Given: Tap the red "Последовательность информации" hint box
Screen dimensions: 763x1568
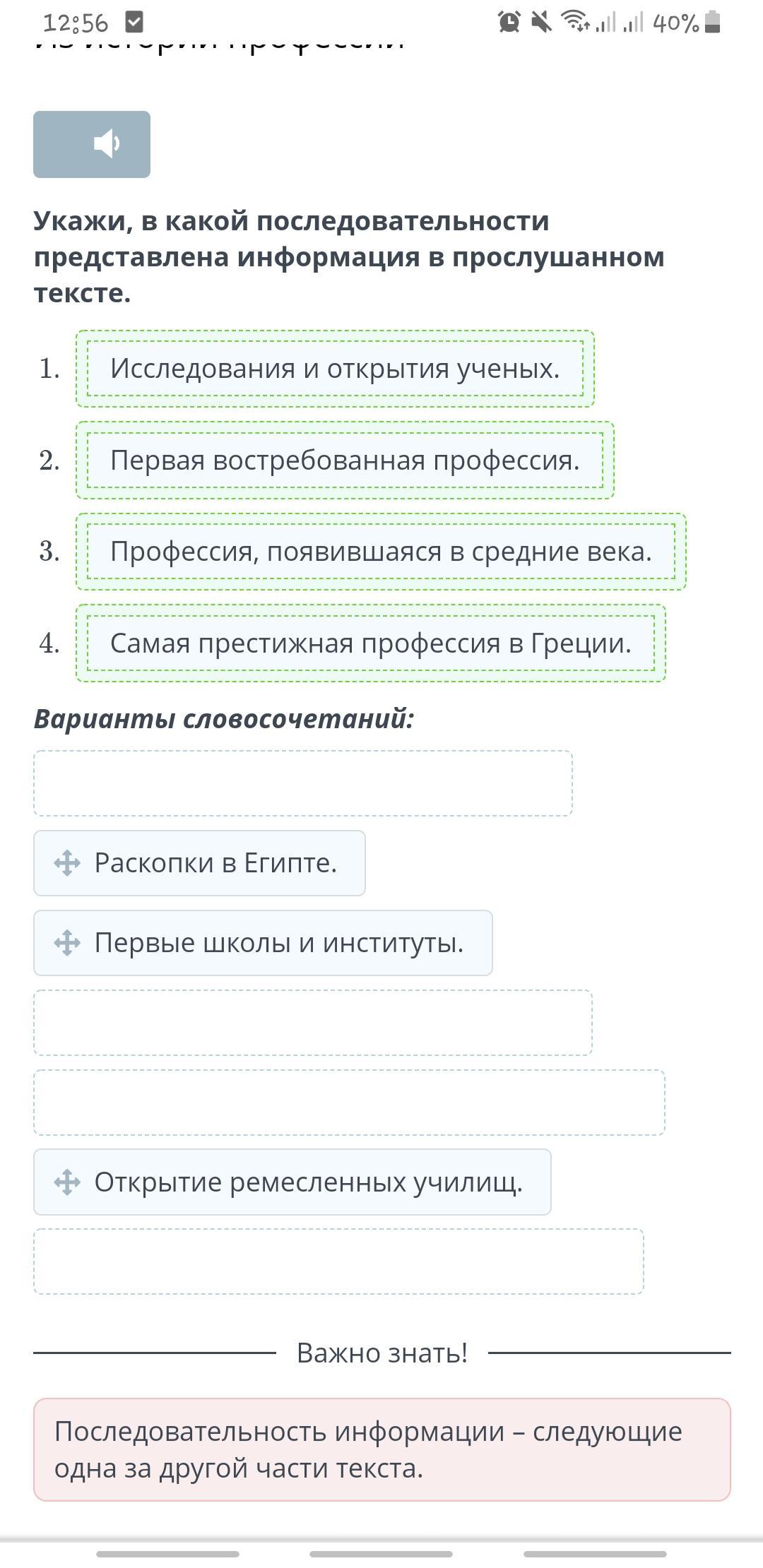Looking at the screenshot, I should coord(381,1449).
